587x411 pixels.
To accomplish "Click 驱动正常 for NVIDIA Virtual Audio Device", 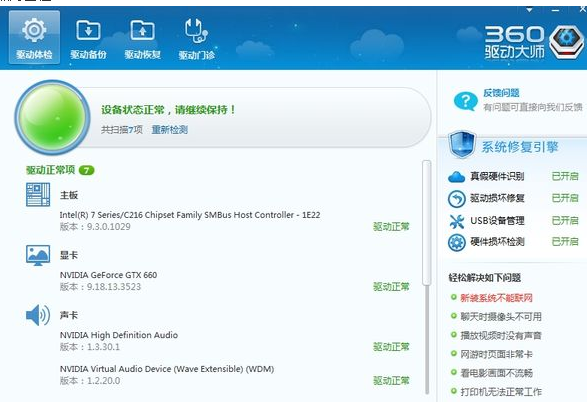I will [391, 381].
